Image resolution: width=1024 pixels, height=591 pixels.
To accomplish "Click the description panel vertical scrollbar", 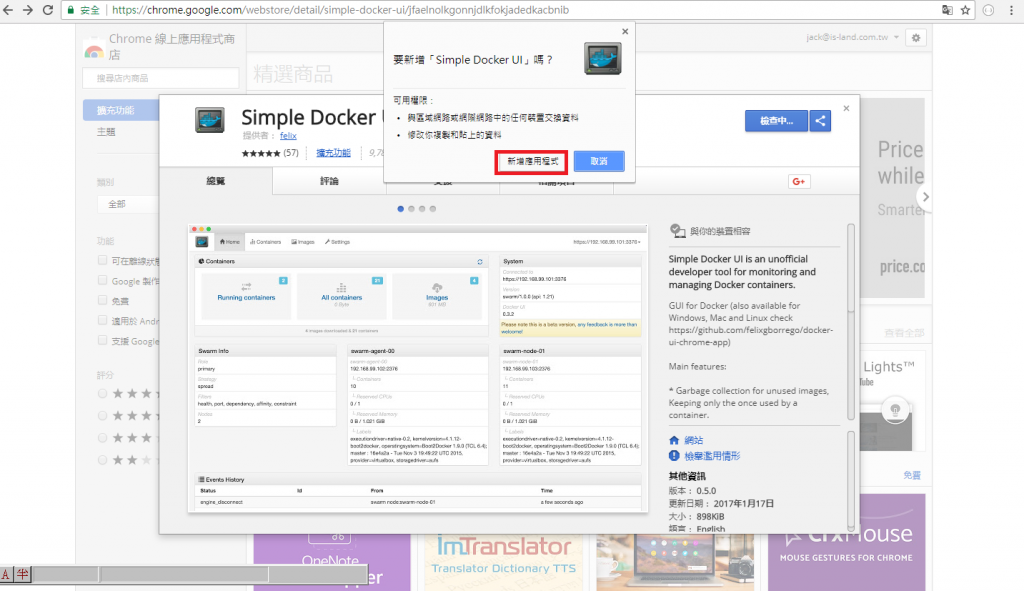I will pyautogui.click(x=851, y=323).
